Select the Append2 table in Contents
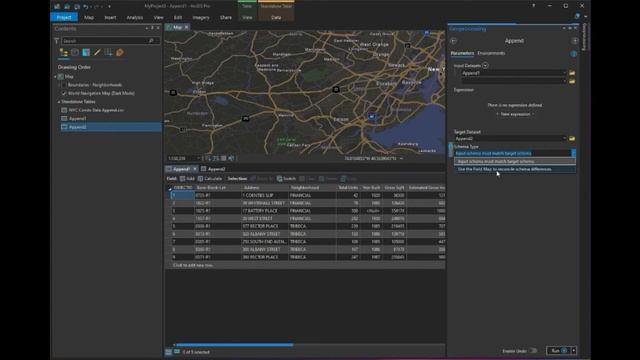 point(77,127)
